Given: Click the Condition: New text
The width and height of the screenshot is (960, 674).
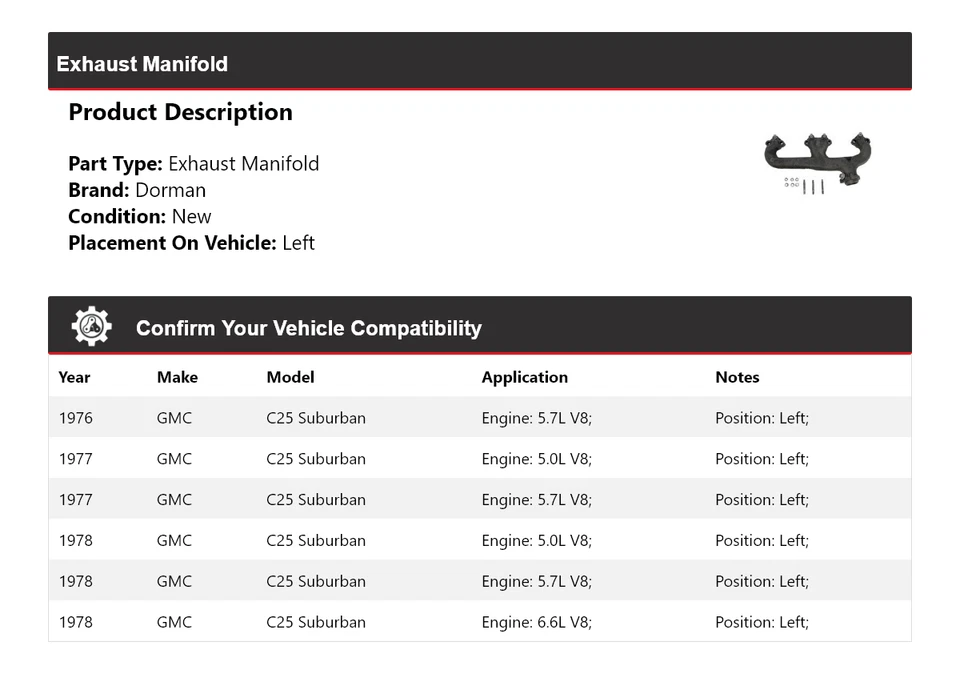Looking at the screenshot, I should [140, 216].
